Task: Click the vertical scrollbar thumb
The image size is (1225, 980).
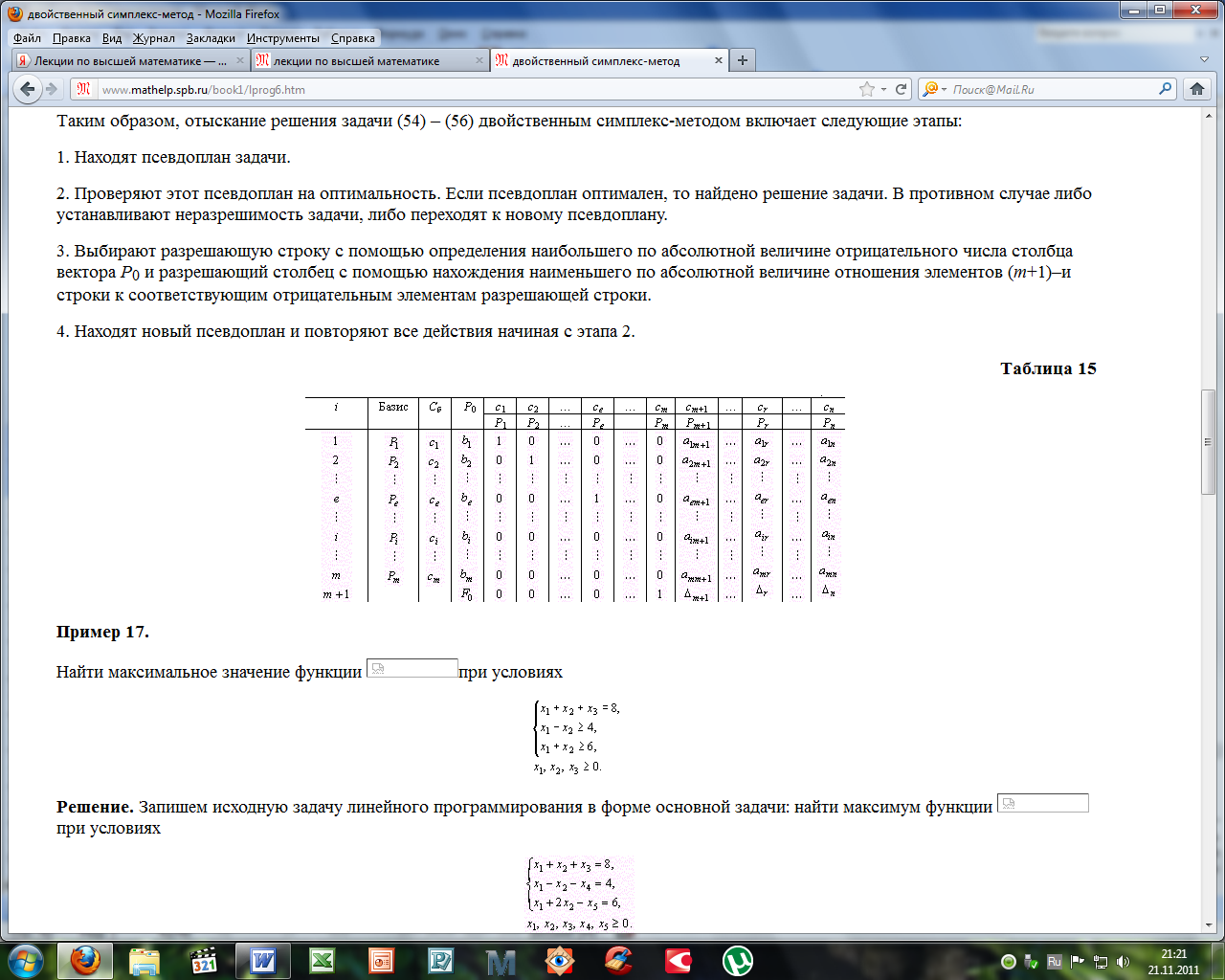Action: 1209,441
